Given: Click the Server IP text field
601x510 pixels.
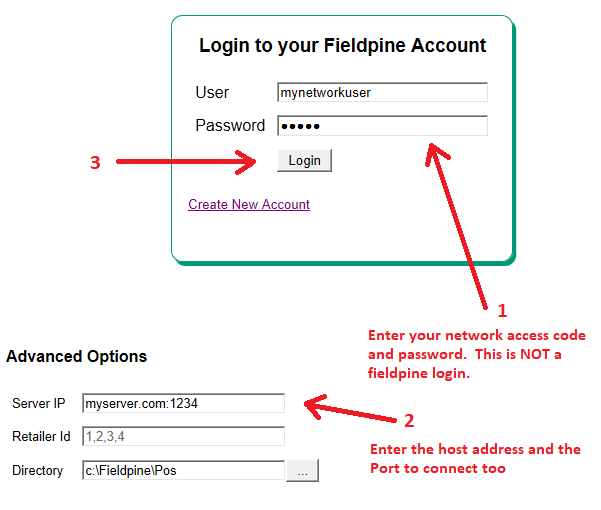Looking at the screenshot, I should point(184,403).
